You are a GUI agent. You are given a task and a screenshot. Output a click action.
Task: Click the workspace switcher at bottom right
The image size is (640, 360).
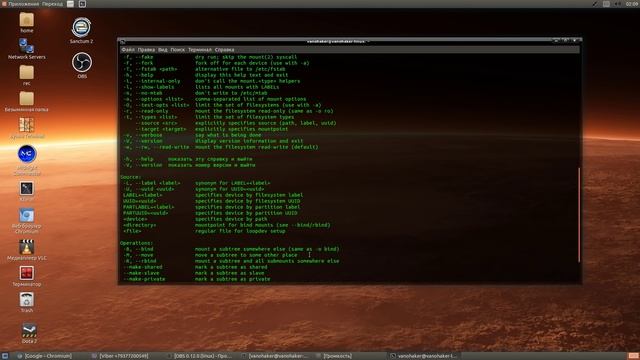[x=633, y=356]
